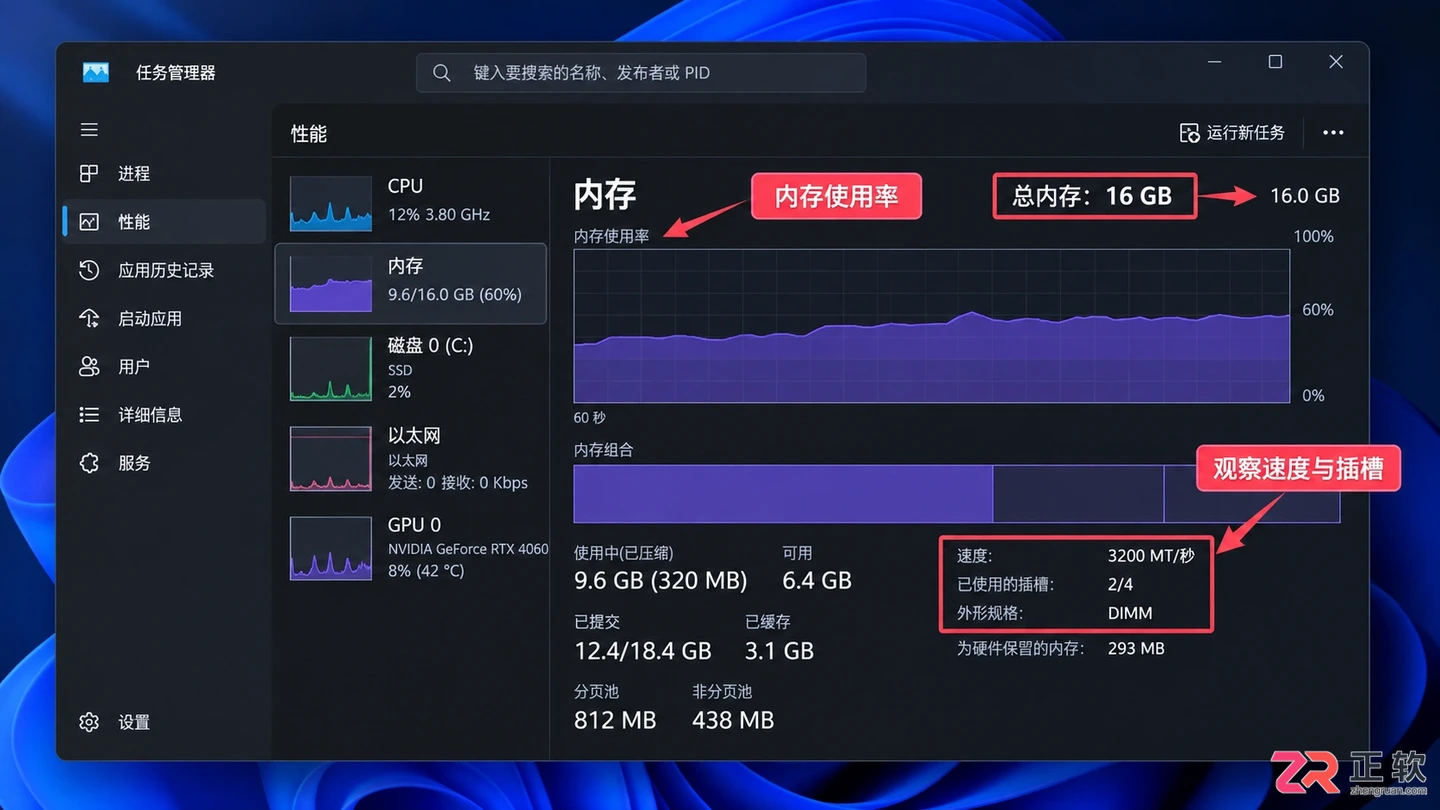
Task: Click the 内存组合 composition bar
Action: 957,493
